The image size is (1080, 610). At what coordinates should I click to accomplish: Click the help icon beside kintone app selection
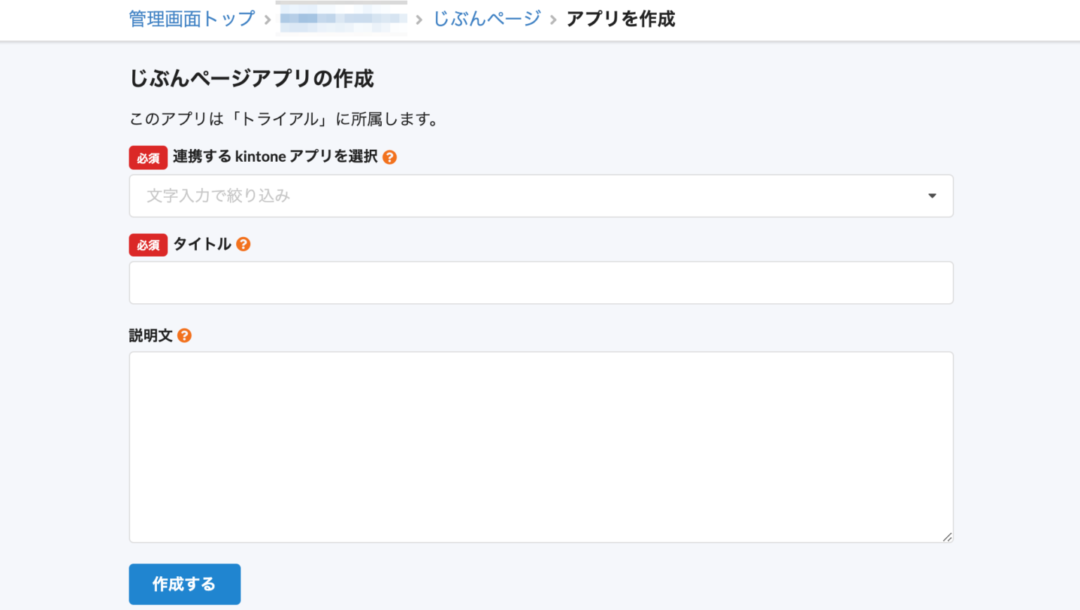[x=390, y=157]
